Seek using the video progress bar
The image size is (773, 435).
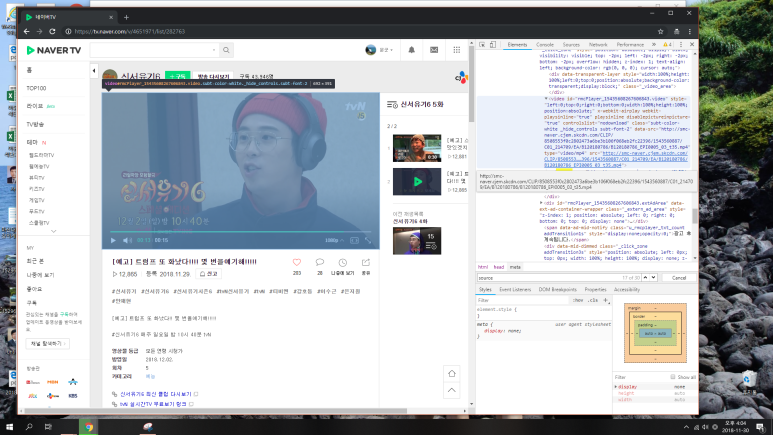point(241,231)
